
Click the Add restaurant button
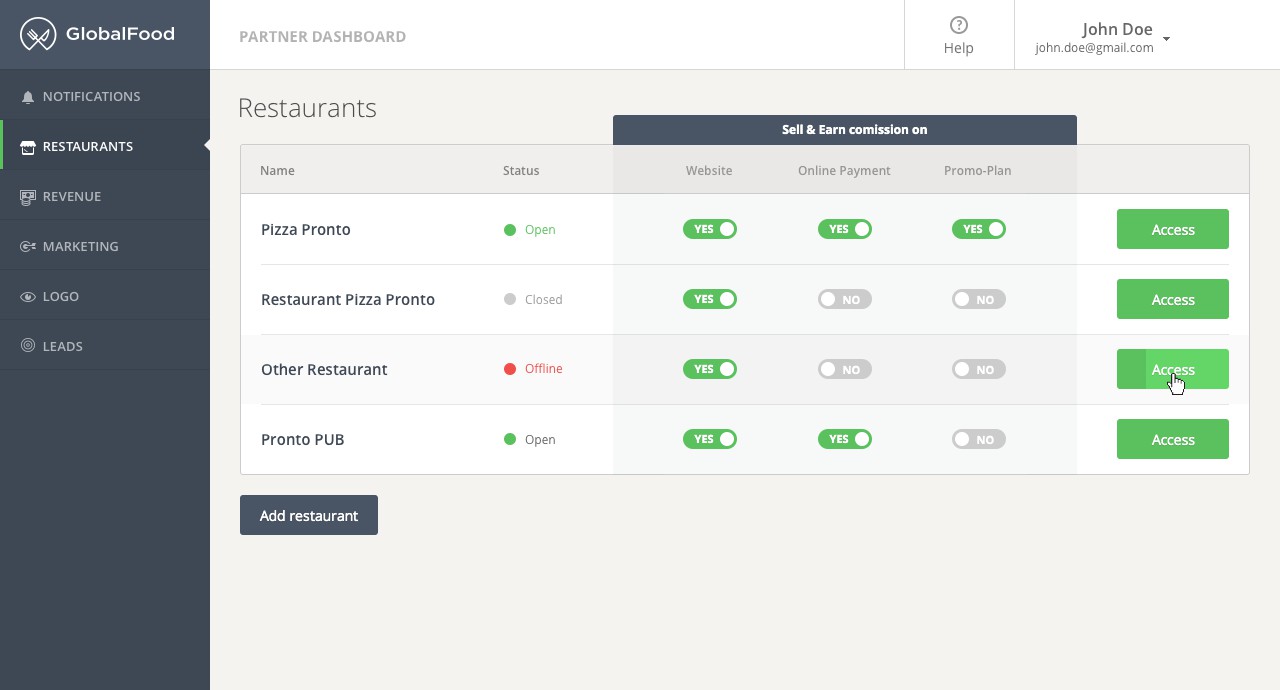pyautogui.click(x=309, y=515)
